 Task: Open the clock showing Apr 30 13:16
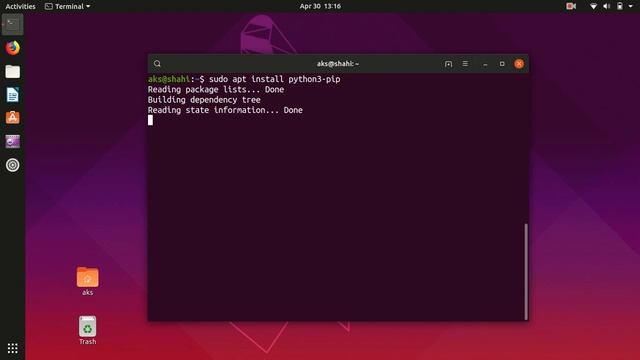pos(320,6)
